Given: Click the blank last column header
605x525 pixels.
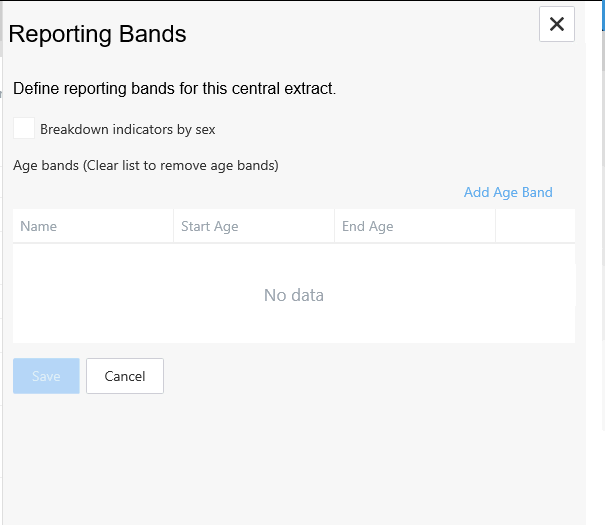Looking at the screenshot, I should tap(535, 226).
